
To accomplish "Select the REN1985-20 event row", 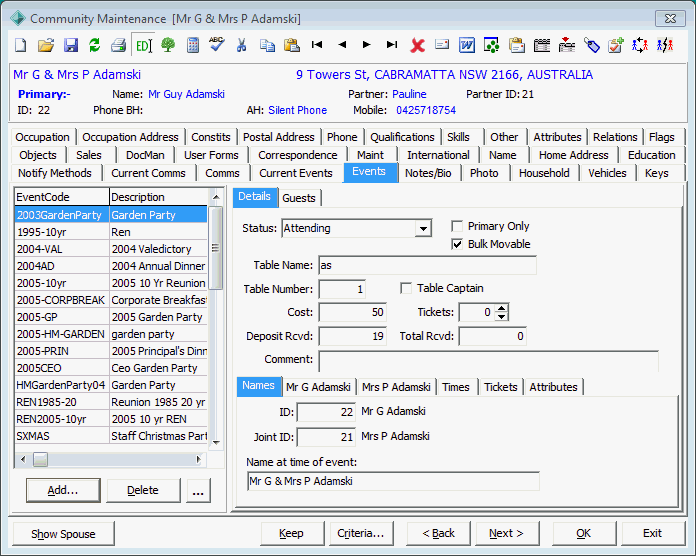I will [111, 402].
